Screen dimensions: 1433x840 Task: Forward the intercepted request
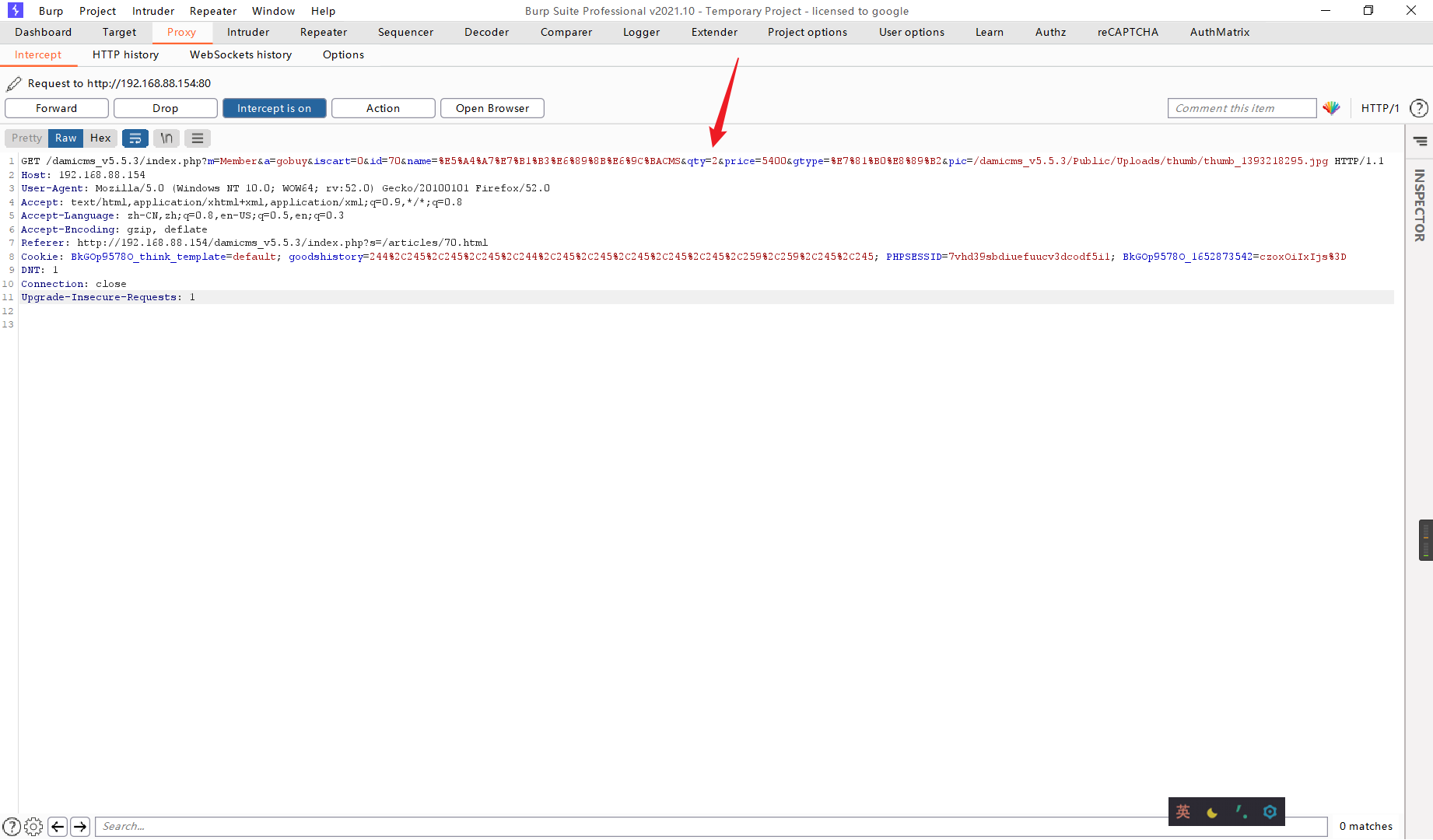pos(57,108)
